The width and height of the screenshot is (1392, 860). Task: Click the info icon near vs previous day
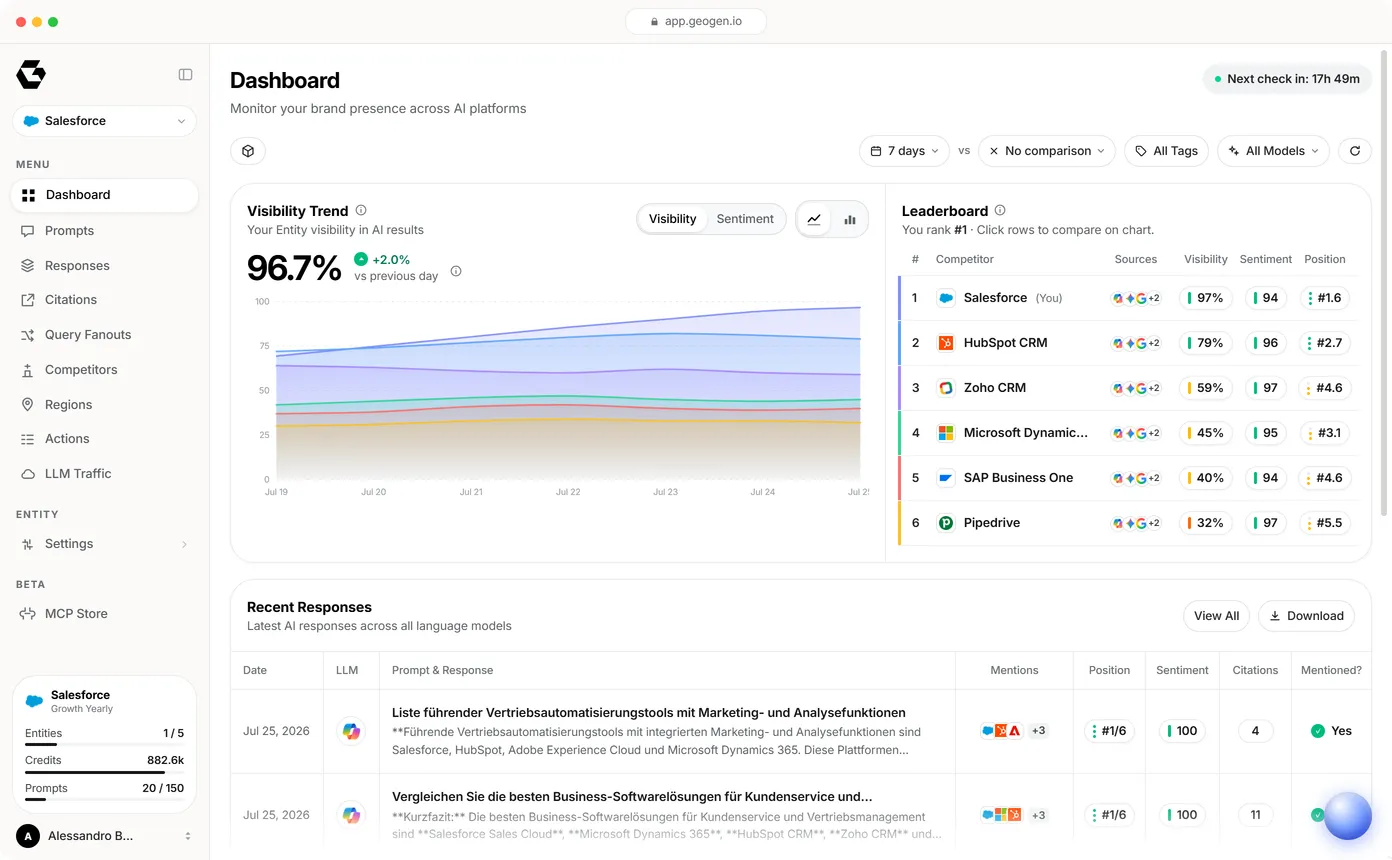456,271
